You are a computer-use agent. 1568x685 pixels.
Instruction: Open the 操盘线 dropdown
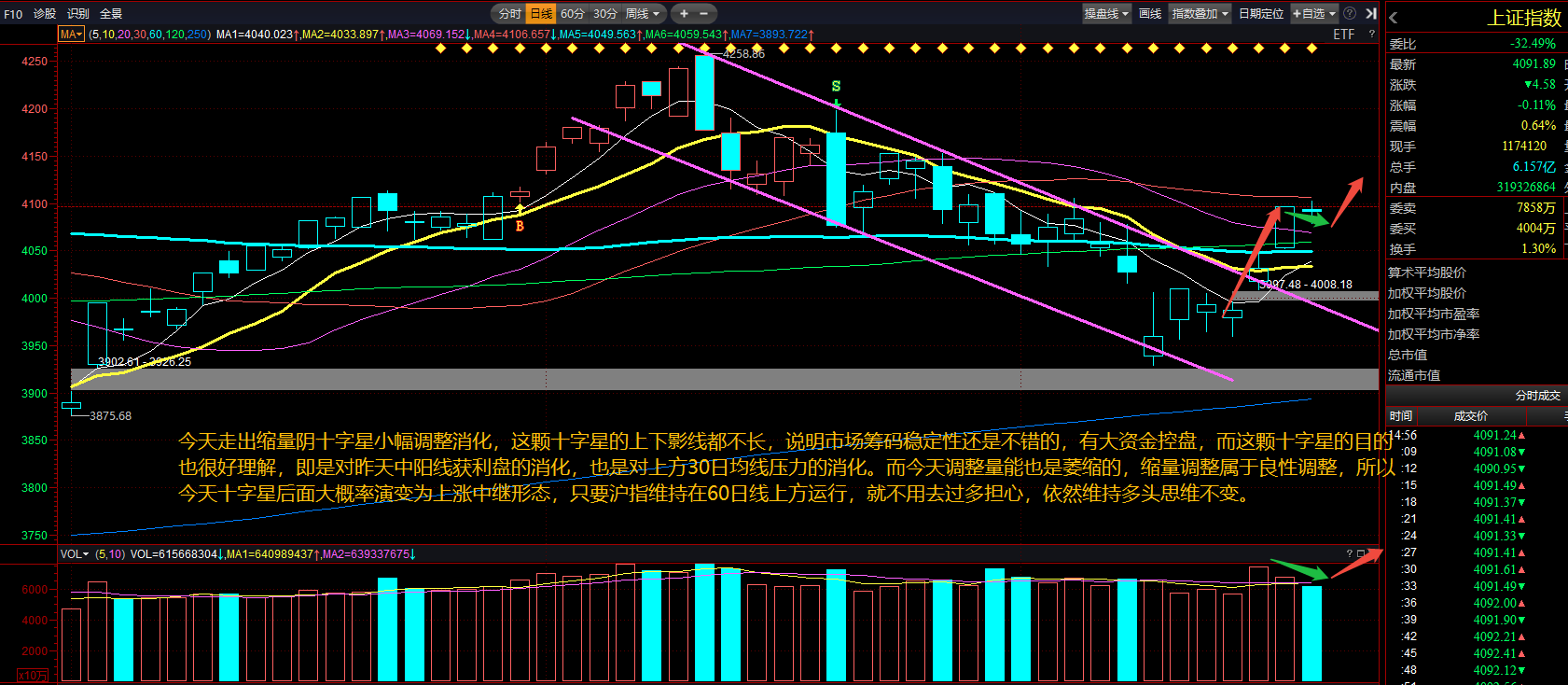click(x=1106, y=13)
